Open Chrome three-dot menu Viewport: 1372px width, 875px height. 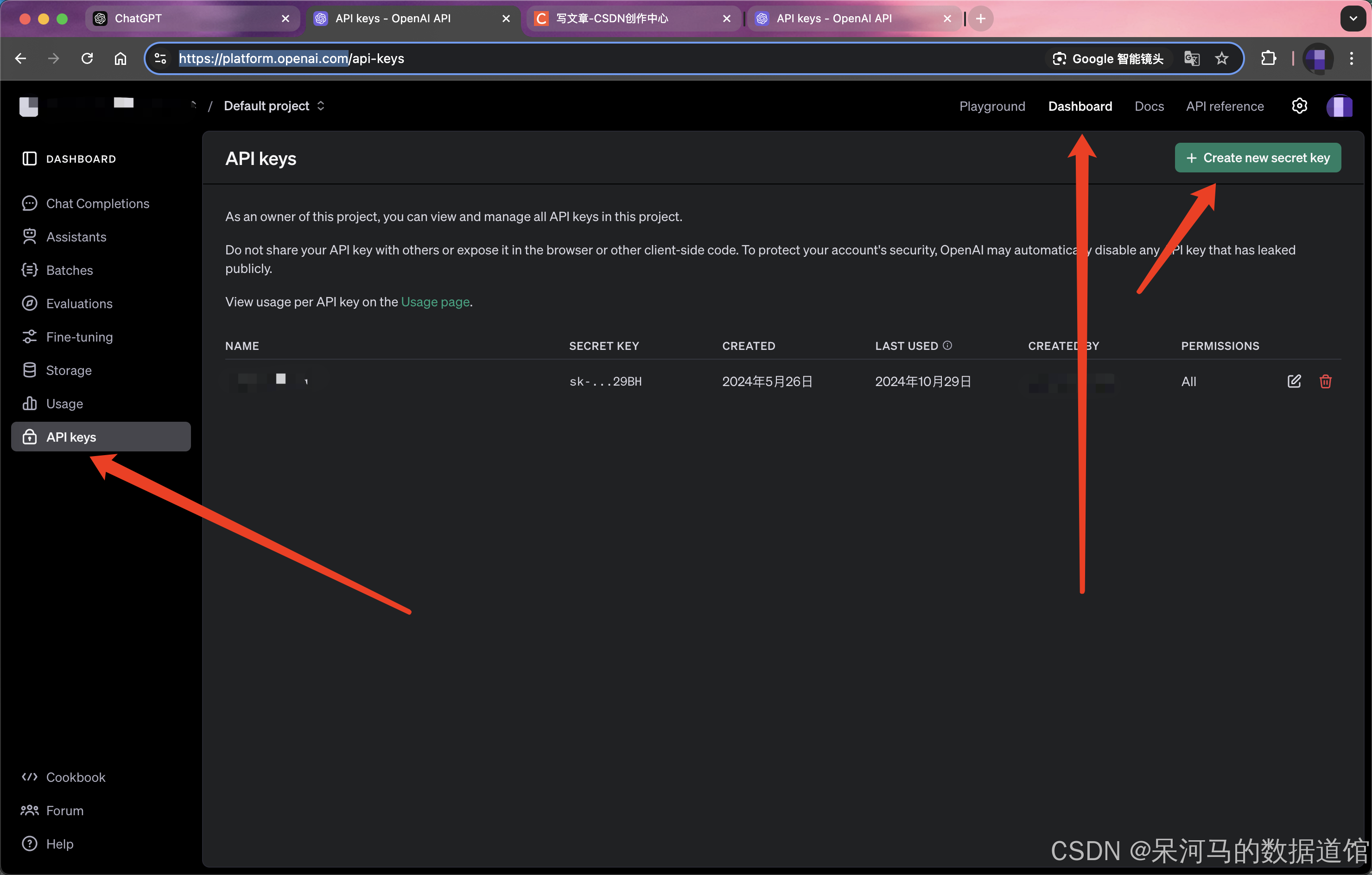(1351, 58)
